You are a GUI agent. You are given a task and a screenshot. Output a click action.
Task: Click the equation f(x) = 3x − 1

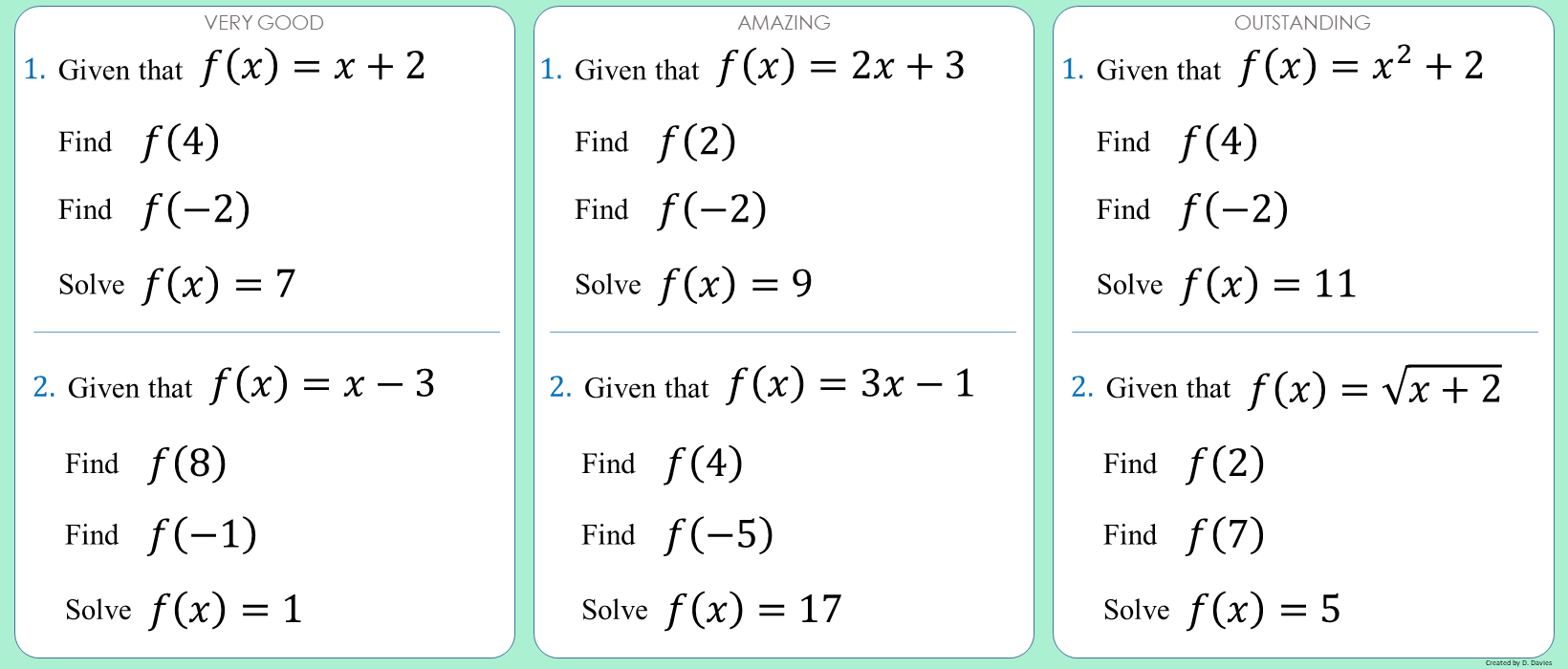pos(850,385)
